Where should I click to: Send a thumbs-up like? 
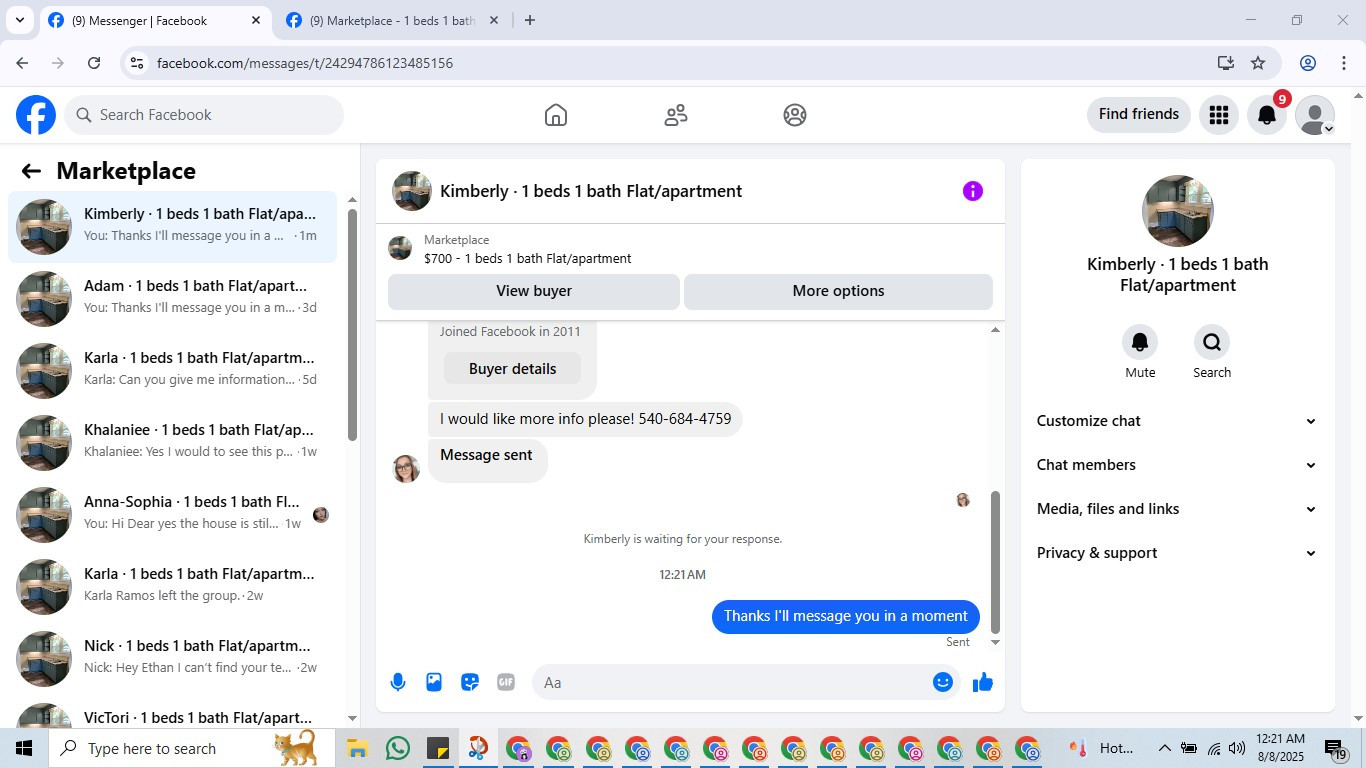point(983,682)
